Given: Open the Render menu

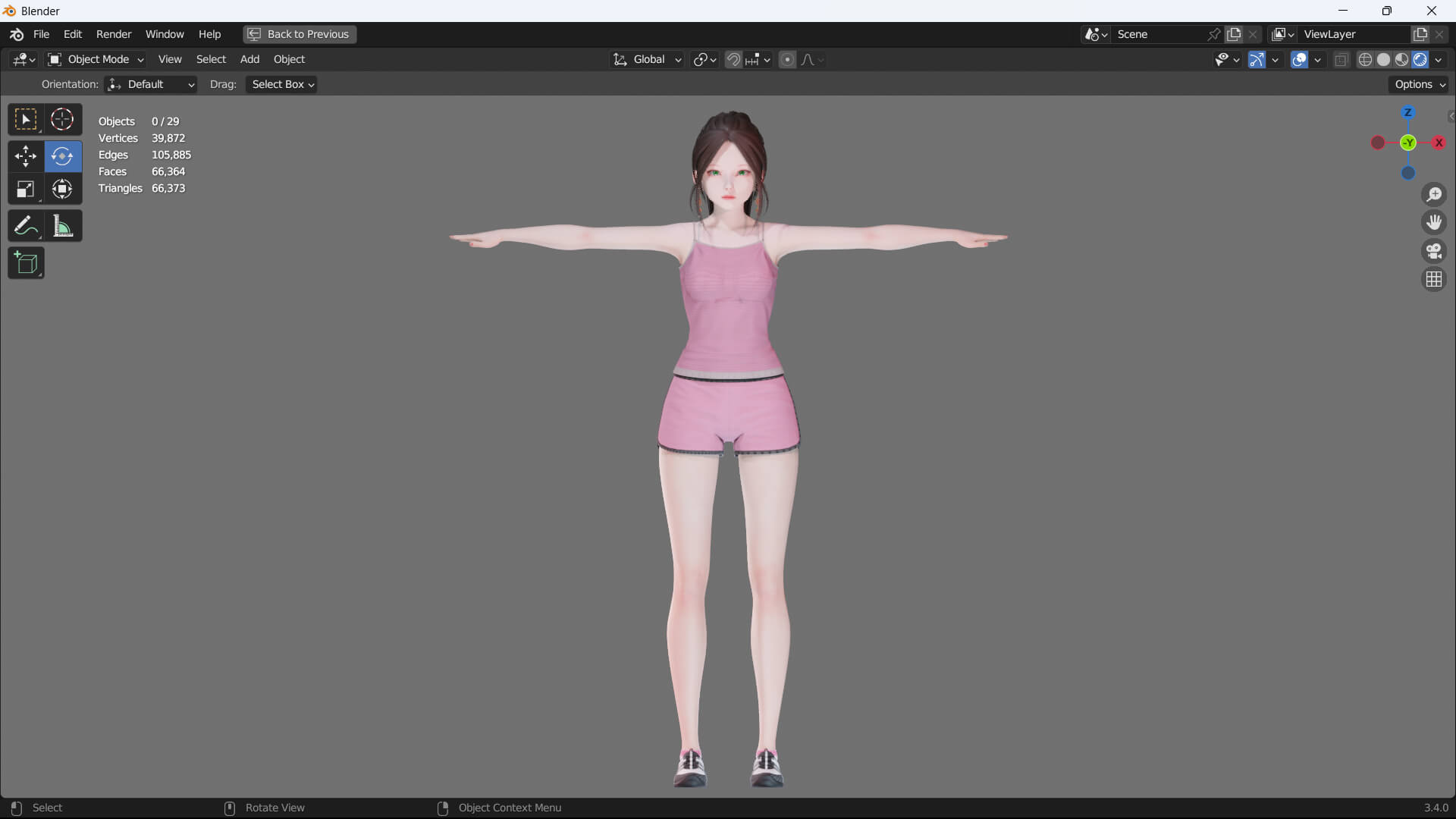Looking at the screenshot, I should click(114, 34).
